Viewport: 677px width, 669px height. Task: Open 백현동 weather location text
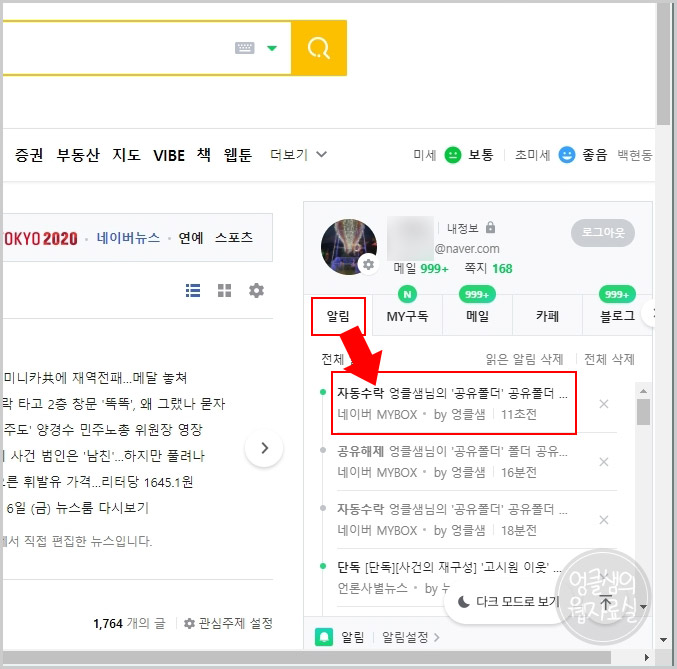pyautogui.click(x=634, y=155)
